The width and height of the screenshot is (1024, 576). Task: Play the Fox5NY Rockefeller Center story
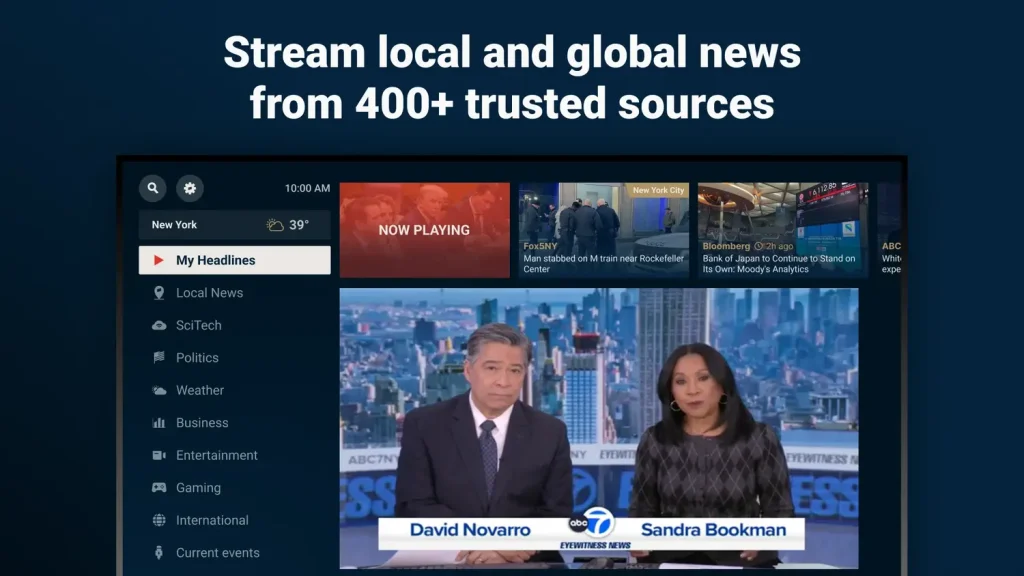604,230
